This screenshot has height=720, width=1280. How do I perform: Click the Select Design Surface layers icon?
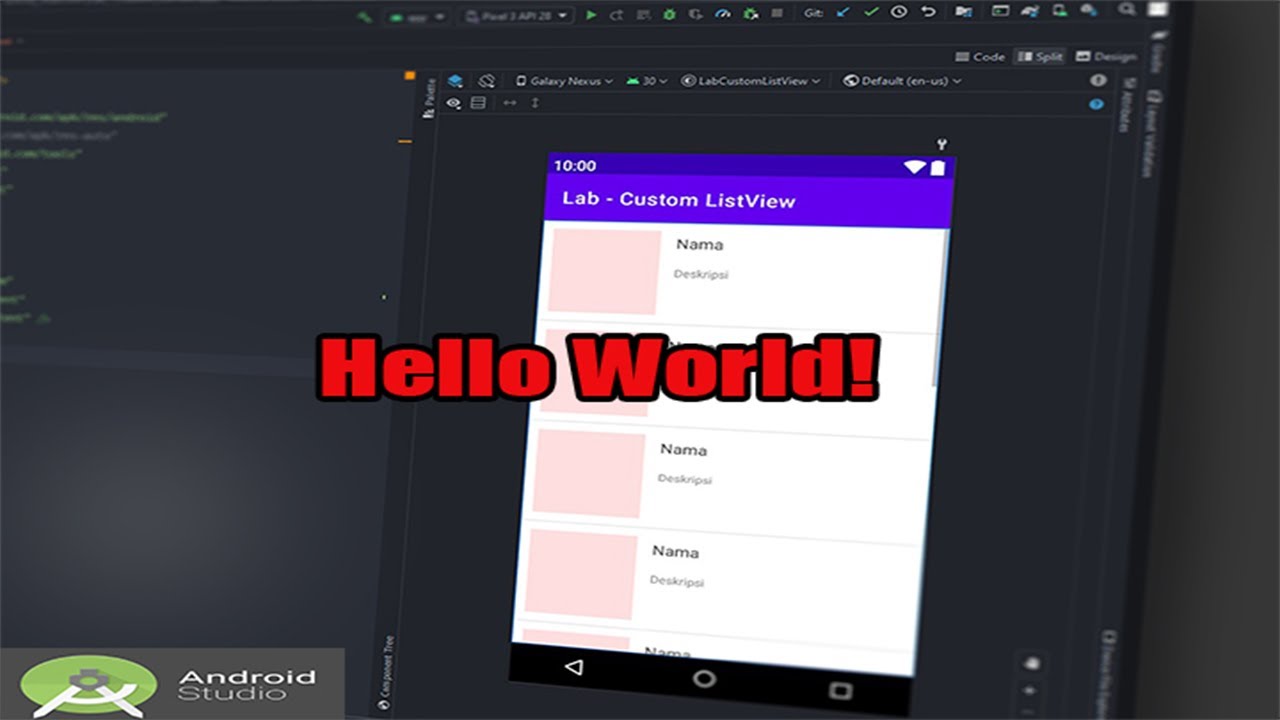(455, 81)
